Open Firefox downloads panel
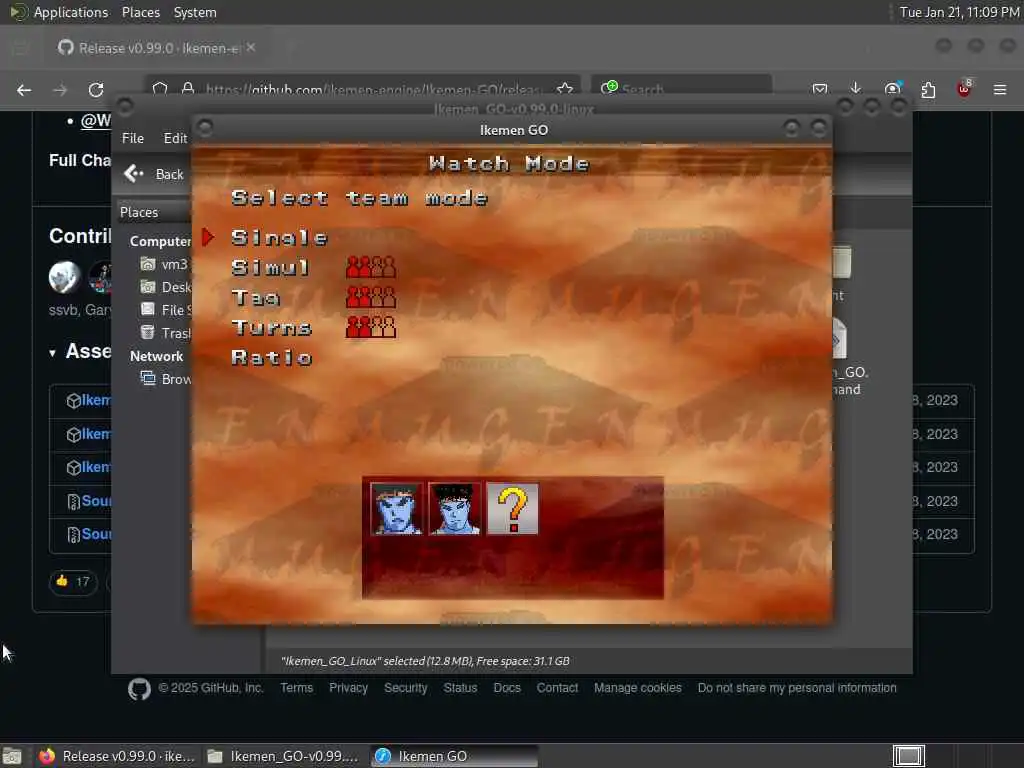 [x=856, y=89]
